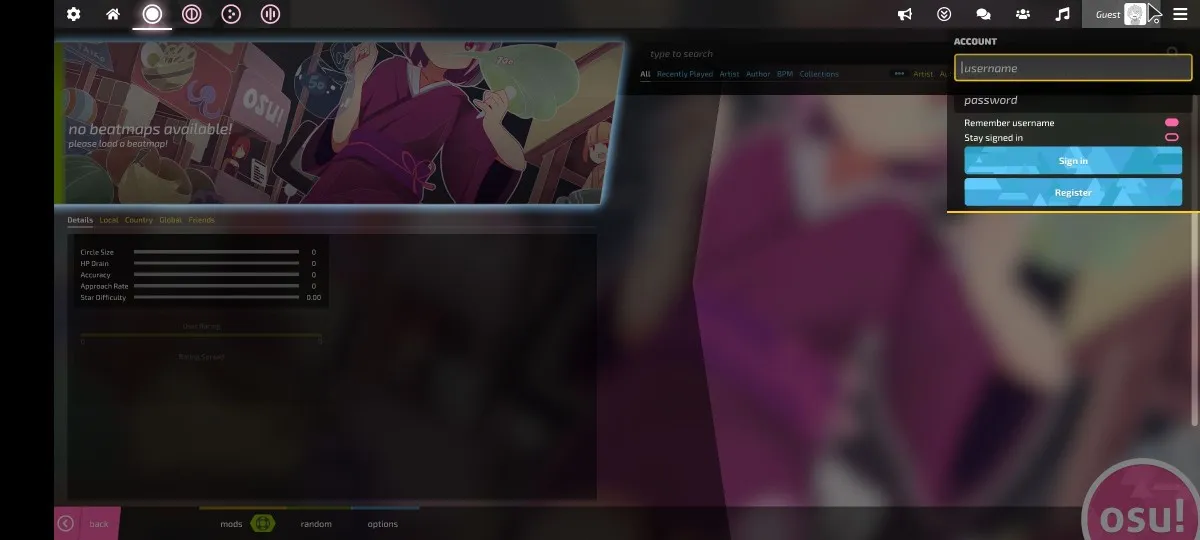Screen dimensions: 1200x540
Task: Click the random footer button
Action: point(316,523)
